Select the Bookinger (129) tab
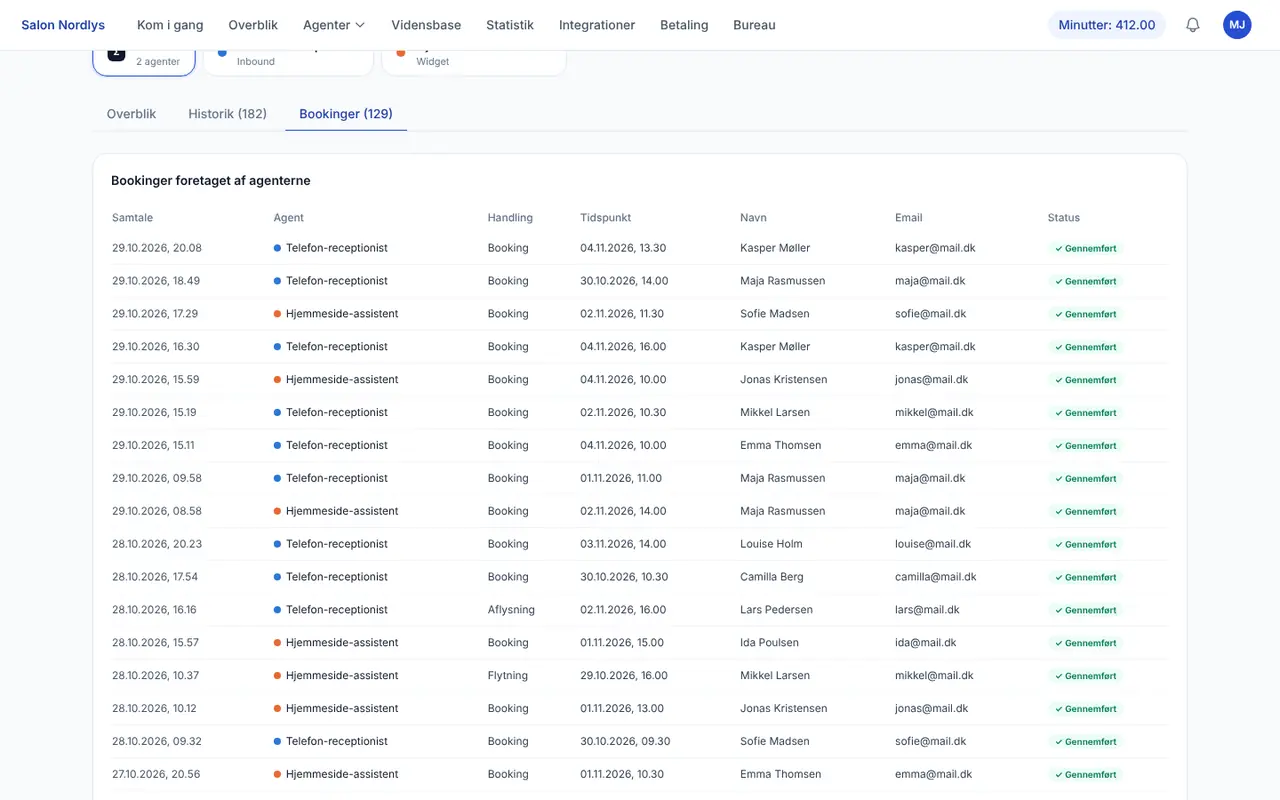The height and width of the screenshot is (800, 1280). coord(346,114)
